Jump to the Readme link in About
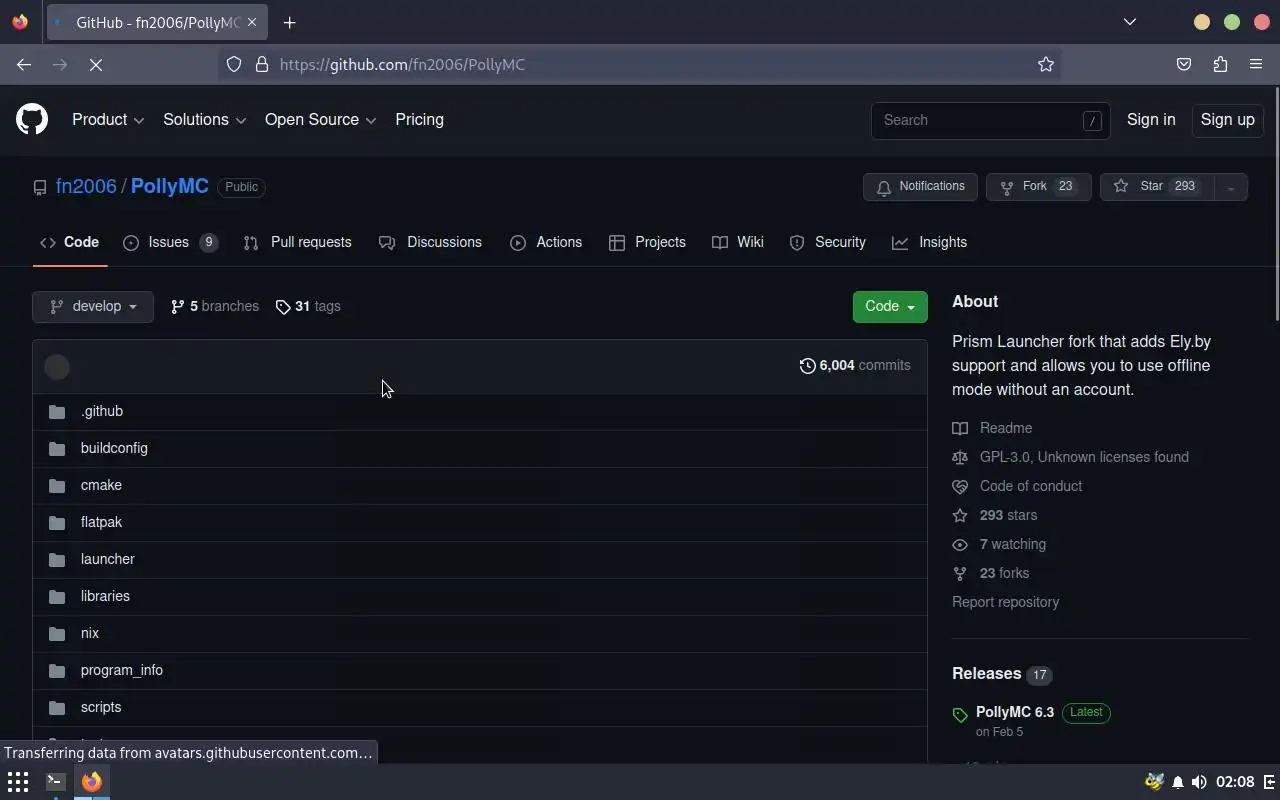Screen dimensions: 1280x800 pyautogui.click(x=992, y=428)
